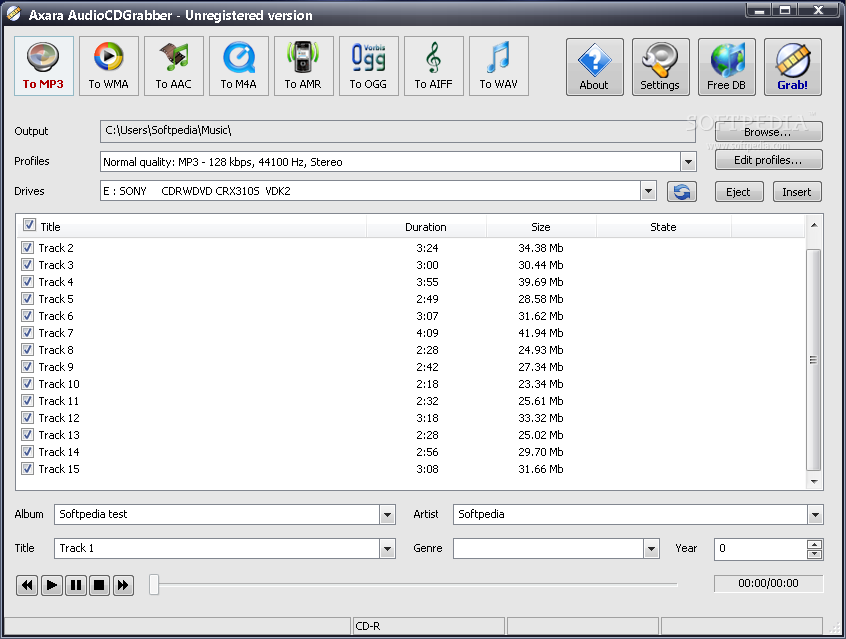Sort by the Size column header
846x639 pixels.
click(x=541, y=227)
